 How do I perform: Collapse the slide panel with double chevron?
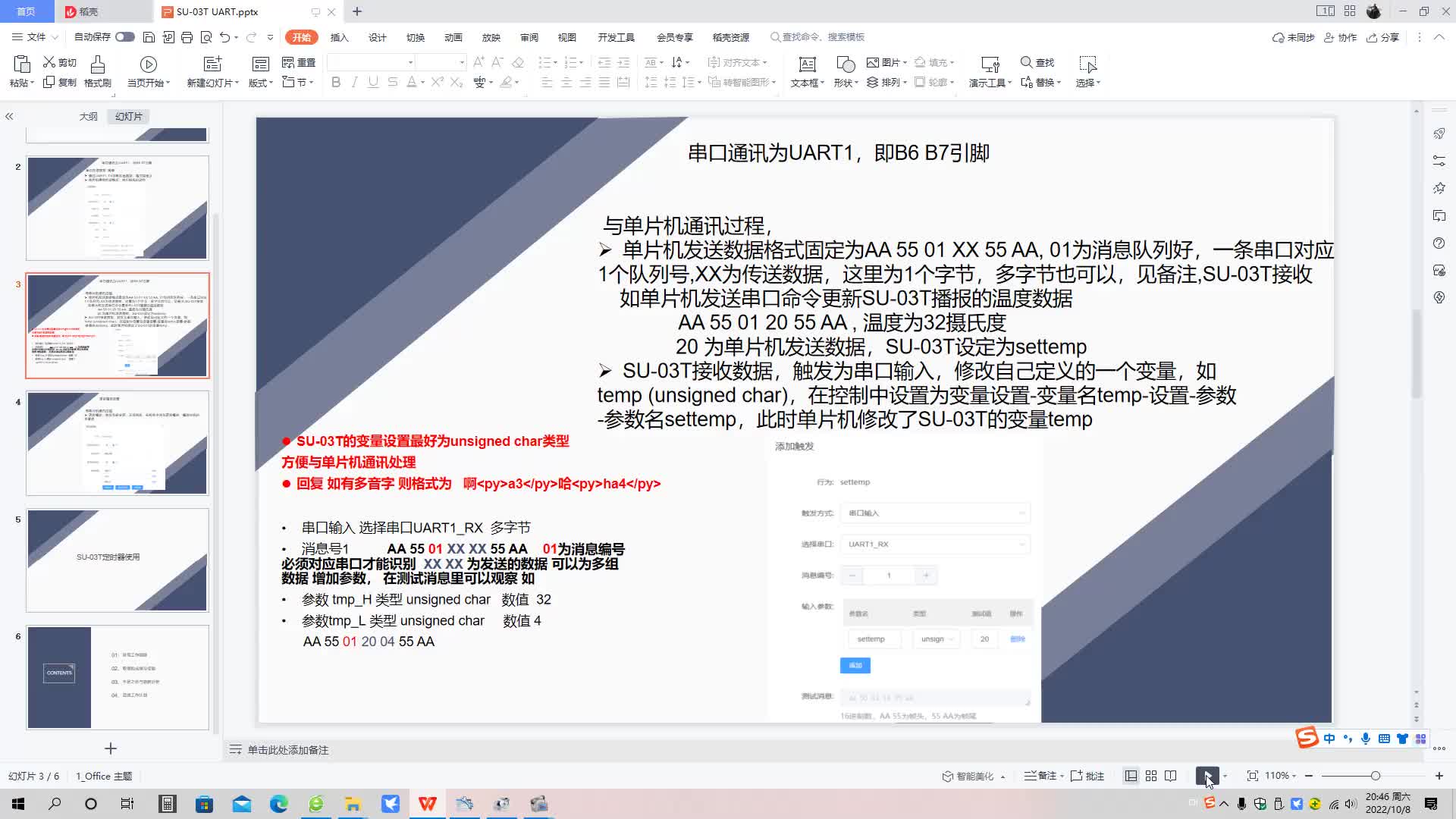(x=9, y=116)
